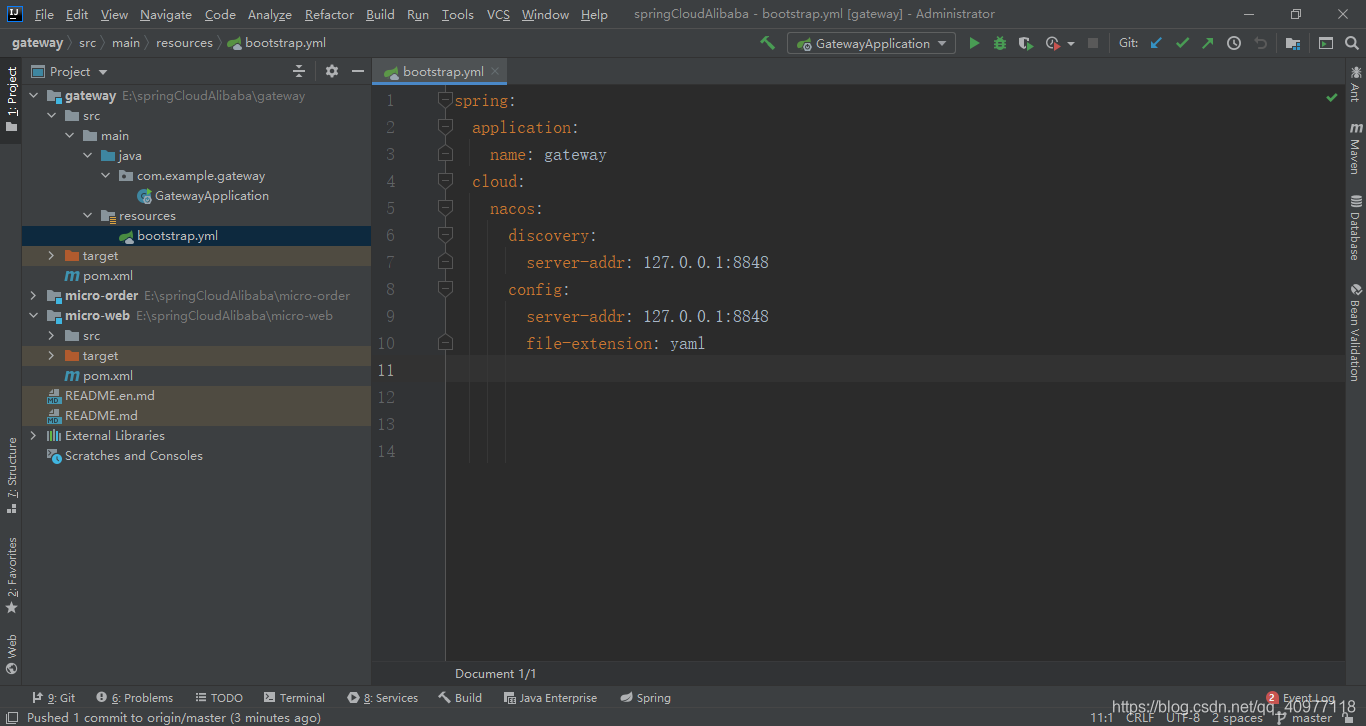Viewport: 1366px width, 726px height.
Task: Open the bottom Build tool window
Action: 460,698
